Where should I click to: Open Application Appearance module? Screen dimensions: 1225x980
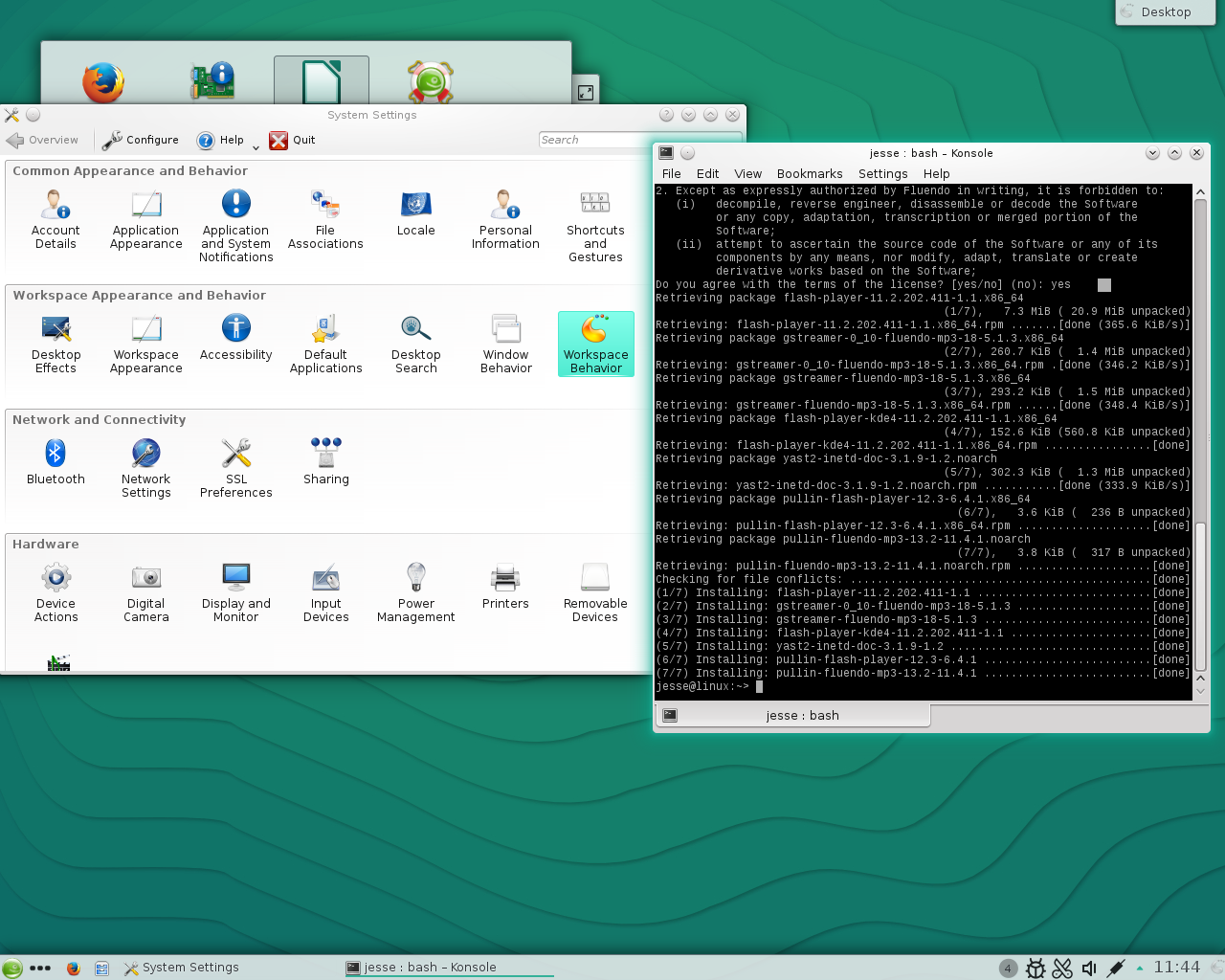[x=145, y=219]
